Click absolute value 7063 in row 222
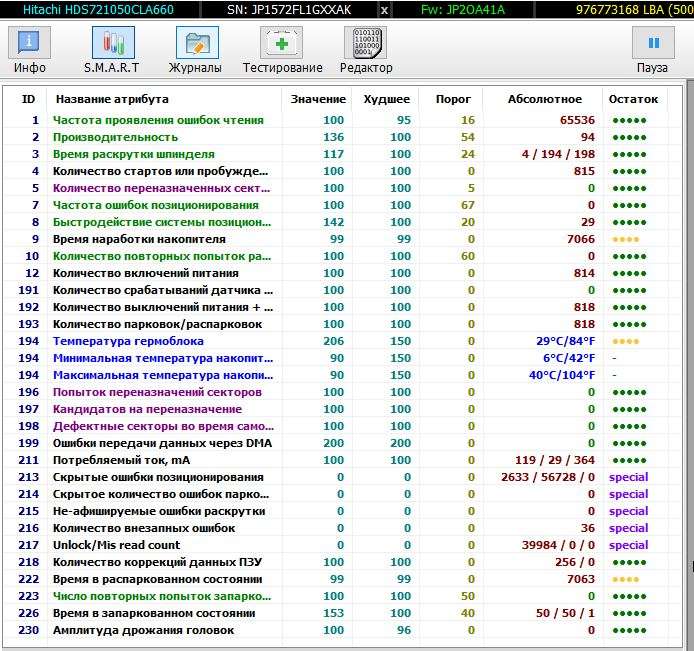 point(581,579)
